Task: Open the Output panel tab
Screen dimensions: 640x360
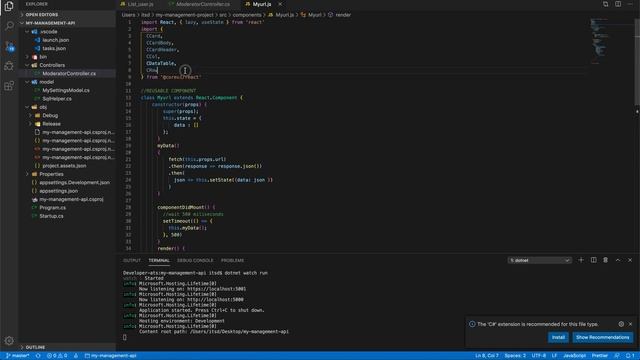Action: tap(132, 260)
